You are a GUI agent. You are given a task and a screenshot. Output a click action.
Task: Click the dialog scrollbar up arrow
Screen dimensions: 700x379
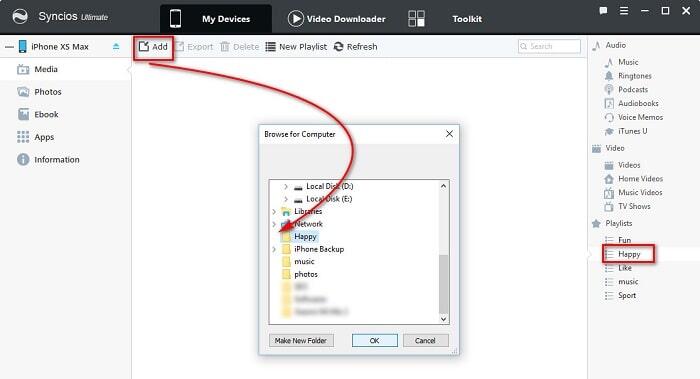(443, 186)
